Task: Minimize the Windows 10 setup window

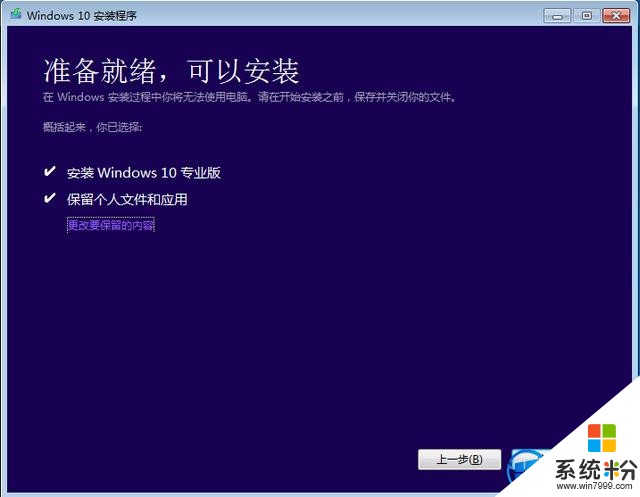Action: [x=557, y=16]
